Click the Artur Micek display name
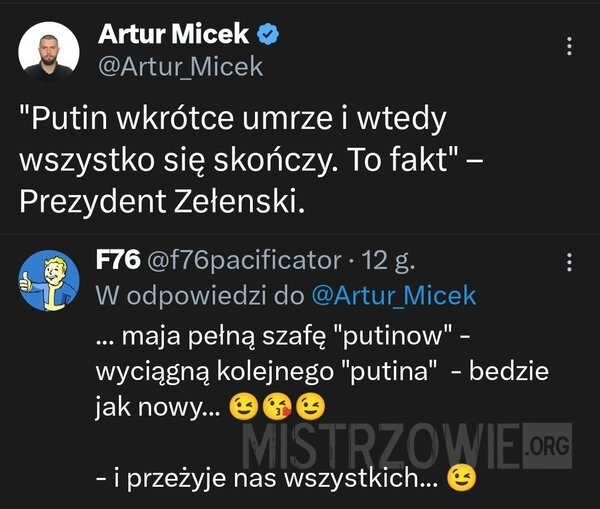This screenshot has height=509, width=600. (x=174, y=34)
